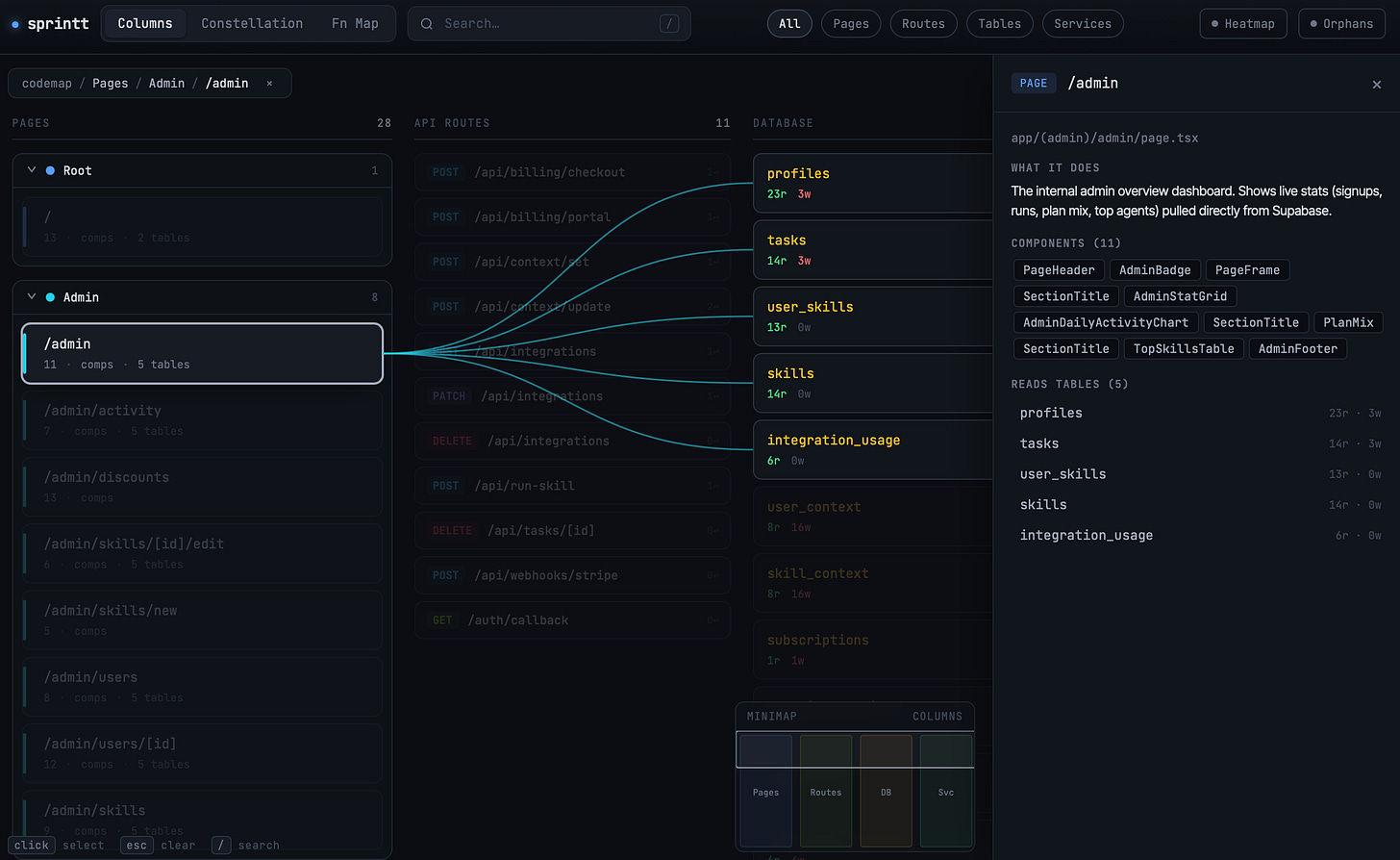The height and width of the screenshot is (860, 1400).
Task: Select the POST /api/webhooks/stripe route
Action: (x=572, y=575)
